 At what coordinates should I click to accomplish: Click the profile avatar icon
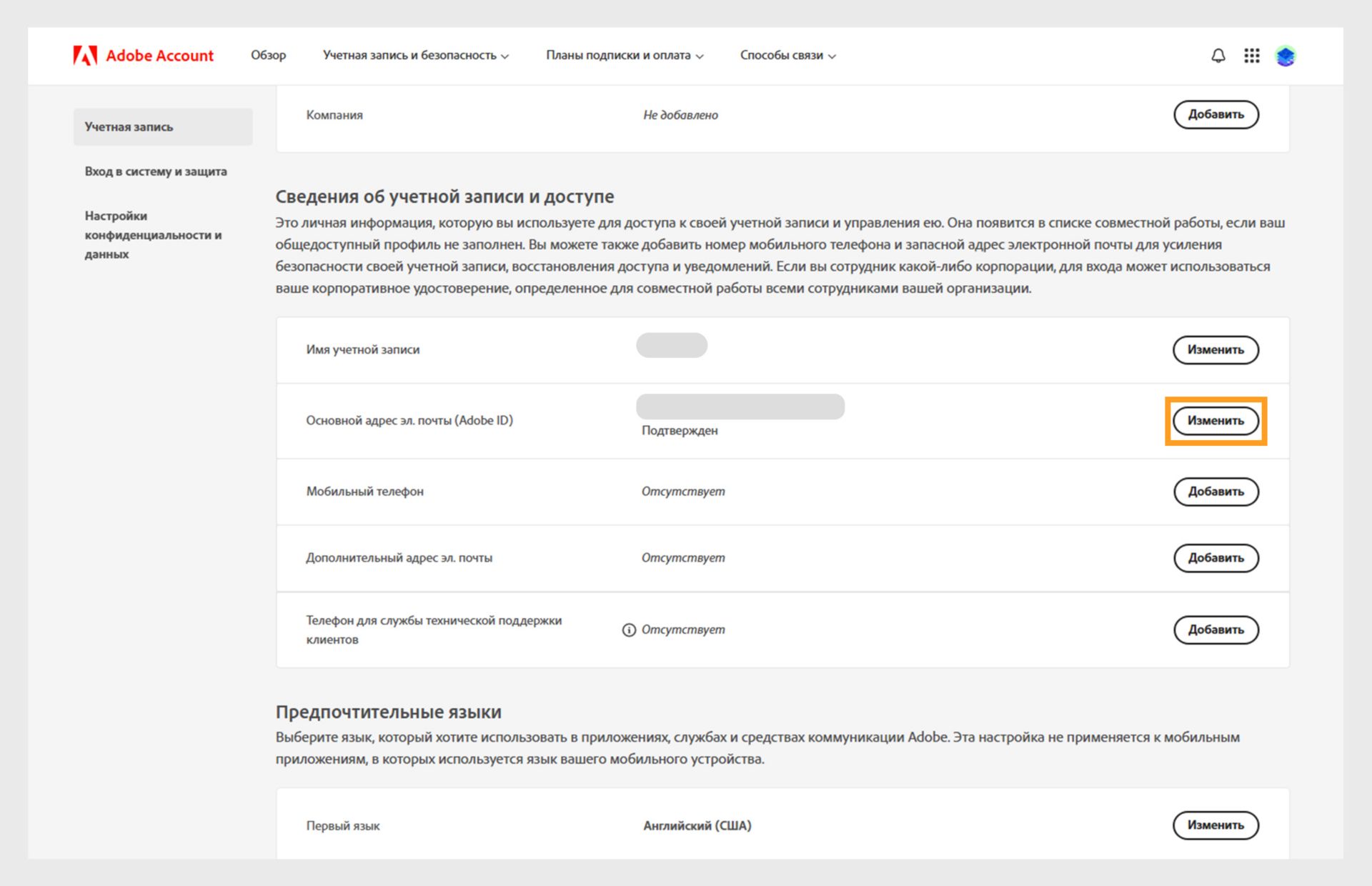pyautogui.click(x=1286, y=56)
